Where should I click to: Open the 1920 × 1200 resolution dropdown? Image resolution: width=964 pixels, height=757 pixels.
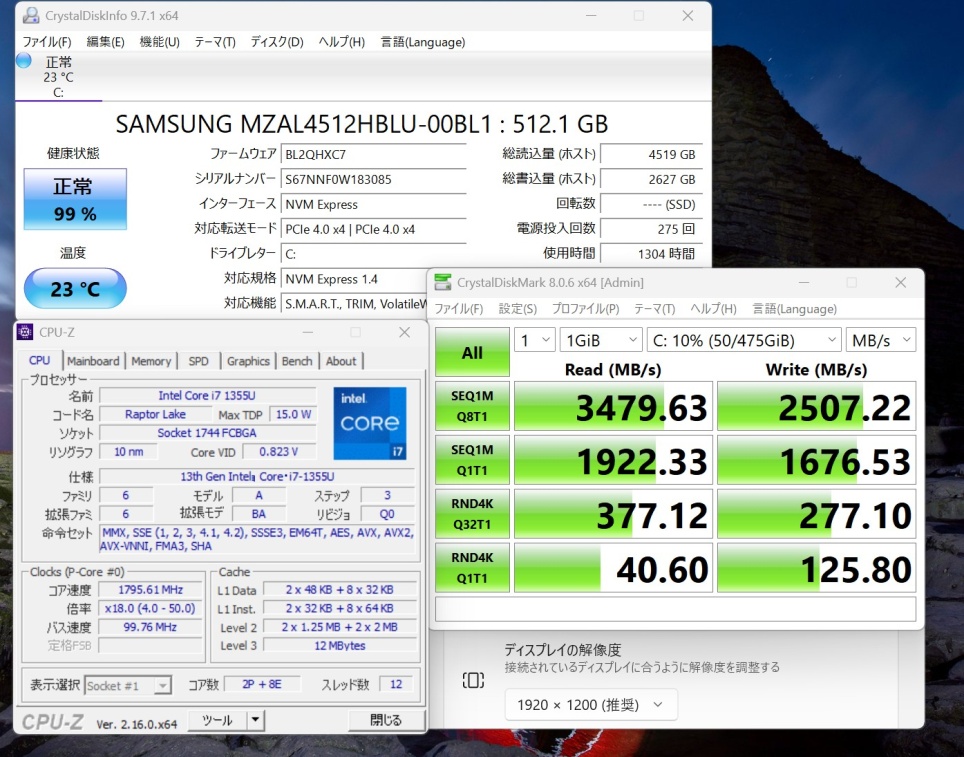pyautogui.click(x=591, y=705)
